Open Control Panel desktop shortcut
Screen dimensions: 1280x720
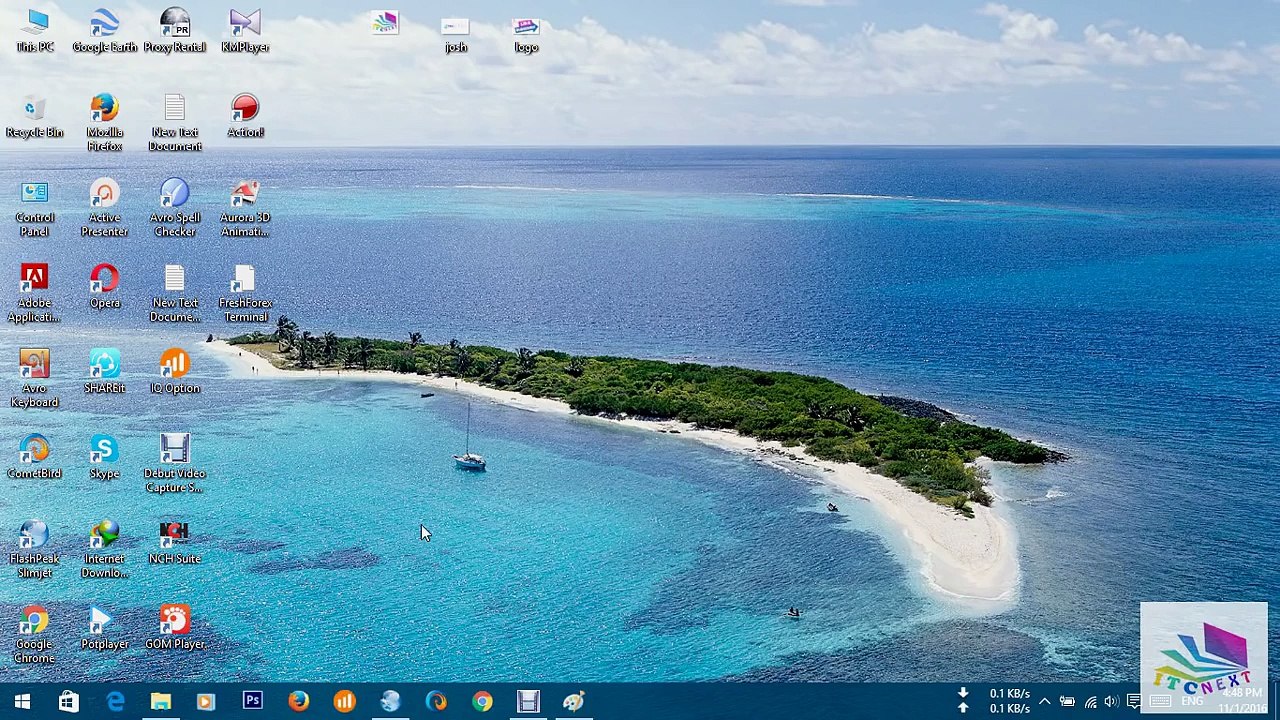[34, 207]
